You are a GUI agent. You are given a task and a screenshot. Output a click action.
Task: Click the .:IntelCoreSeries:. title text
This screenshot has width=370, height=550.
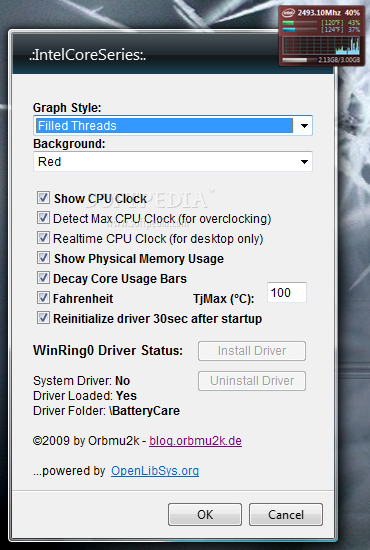point(87,55)
